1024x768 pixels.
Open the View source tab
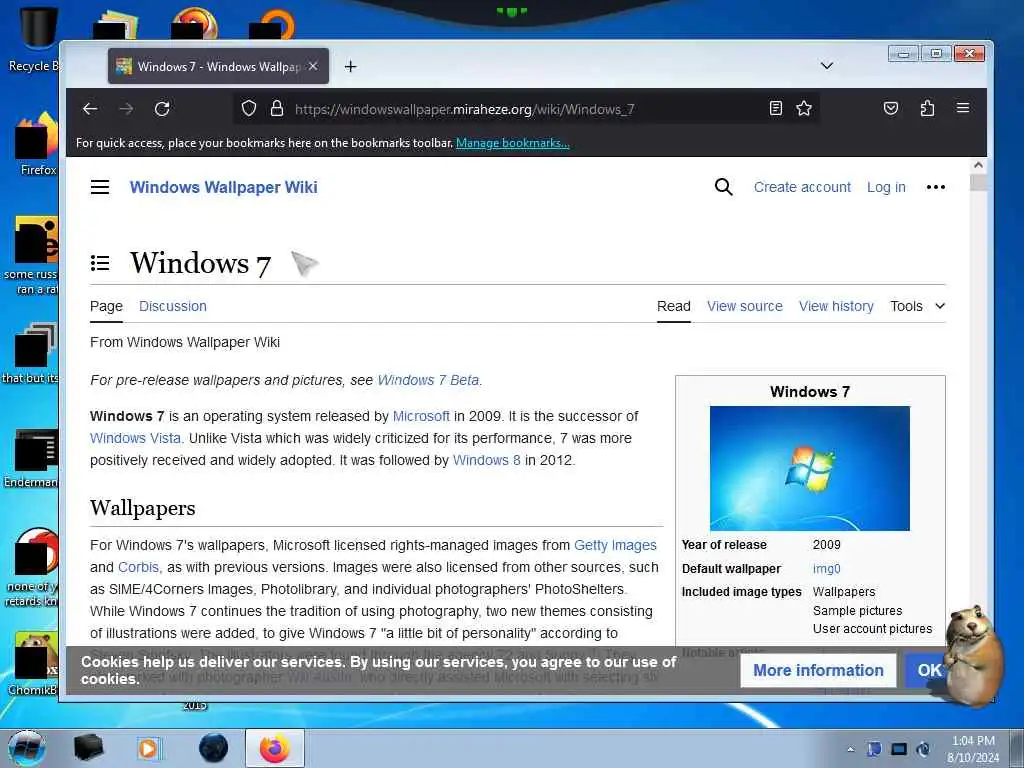(x=745, y=306)
